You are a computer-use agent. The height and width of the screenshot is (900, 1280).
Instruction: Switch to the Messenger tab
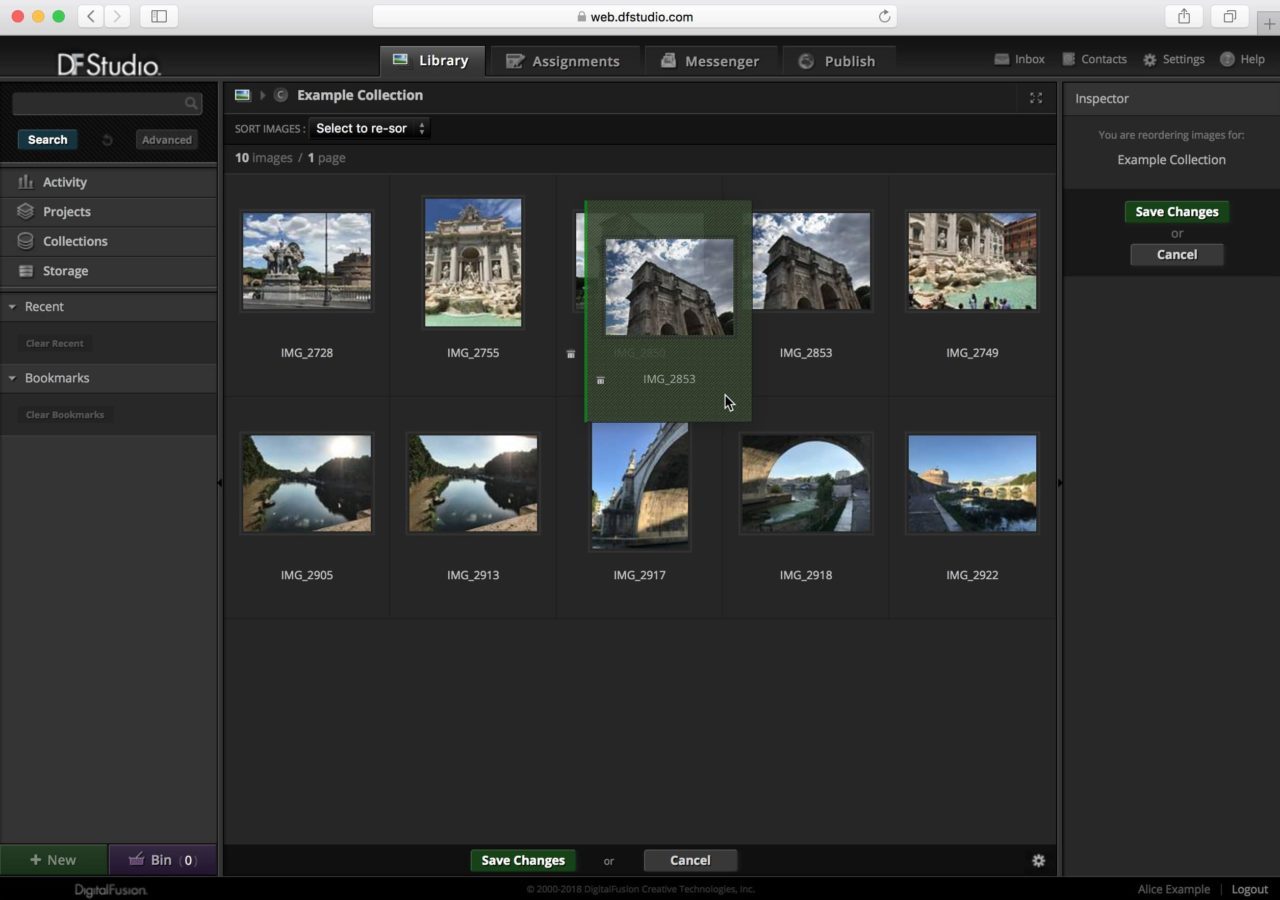click(x=711, y=61)
